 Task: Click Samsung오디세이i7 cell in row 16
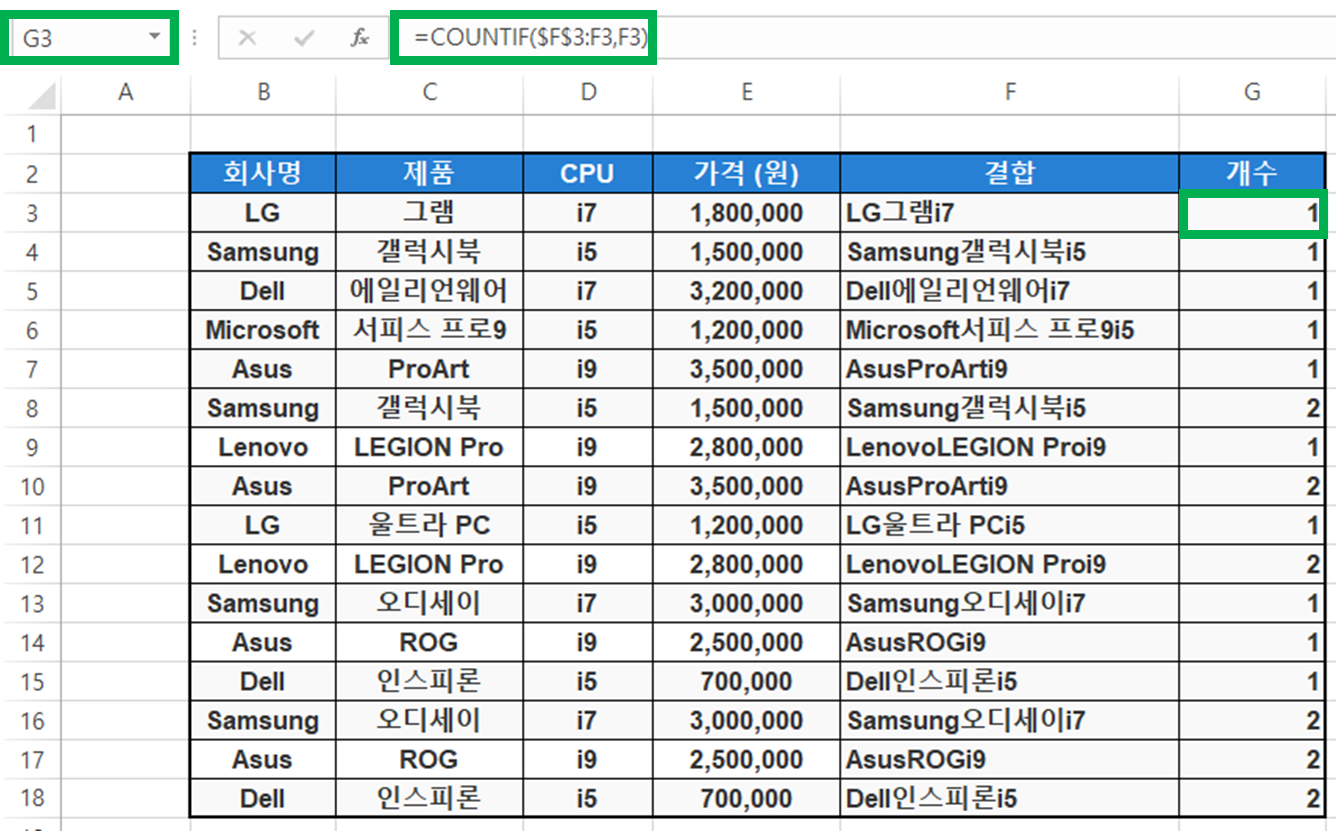point(1010,721)
